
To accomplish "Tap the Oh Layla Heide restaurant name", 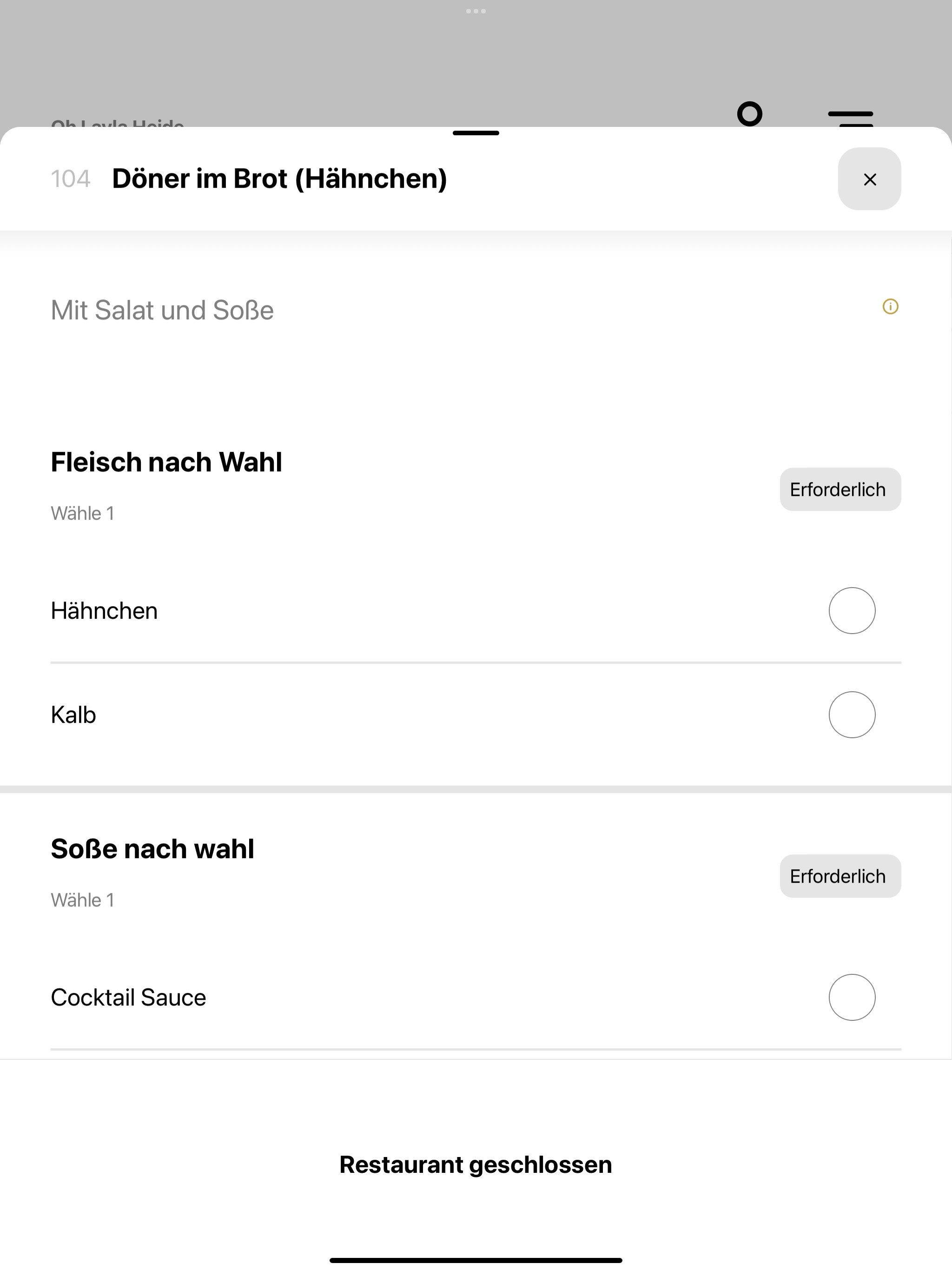I will point(117,123).
